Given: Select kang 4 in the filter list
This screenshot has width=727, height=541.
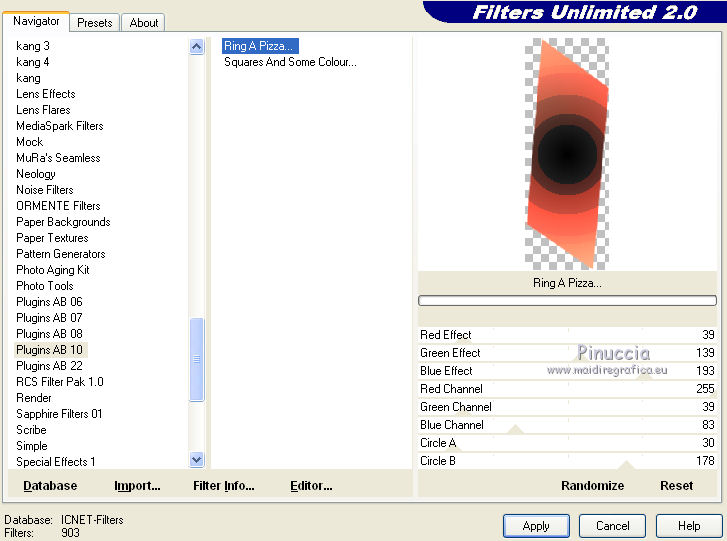Looking at the screenshot, I should (32, 62).
